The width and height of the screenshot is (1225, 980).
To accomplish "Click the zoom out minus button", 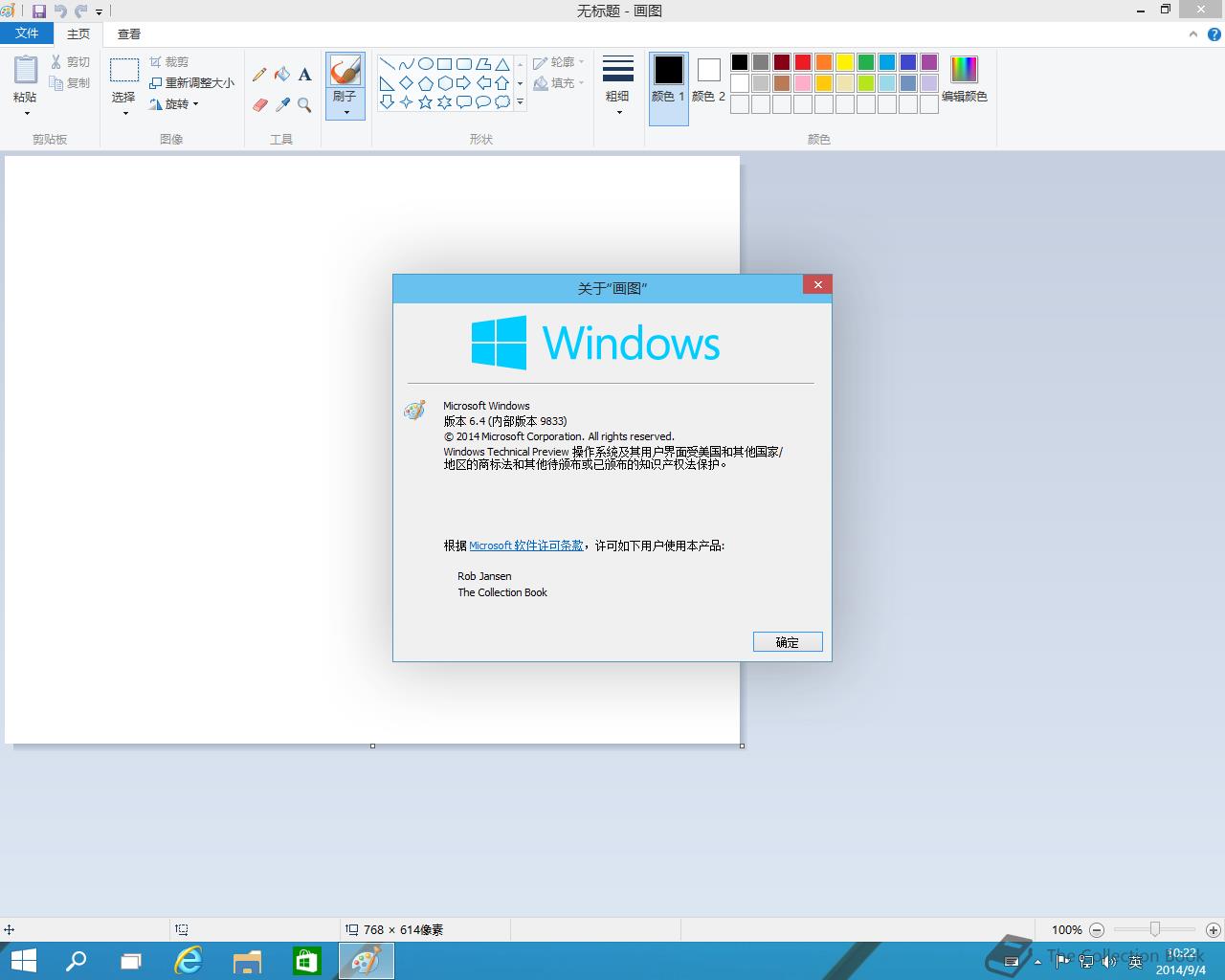I will click(x=1097, y=930).
